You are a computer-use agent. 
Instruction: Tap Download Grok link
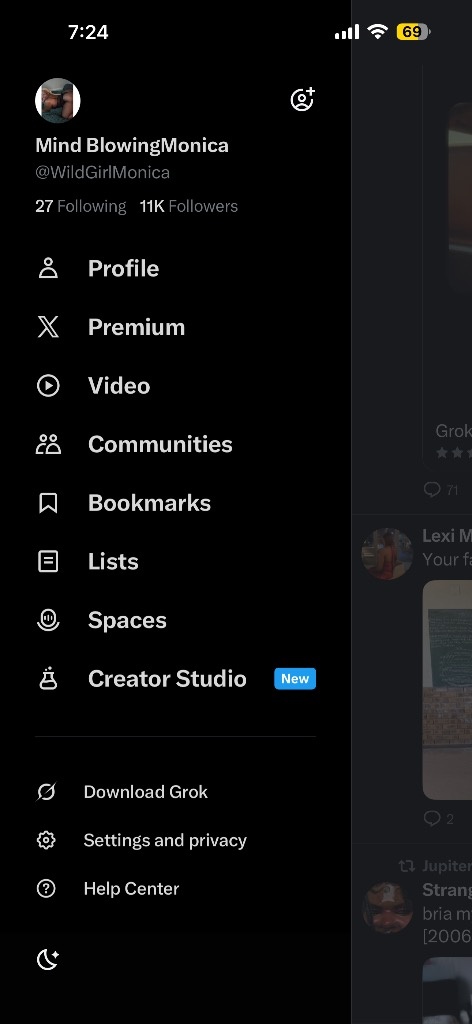146,792
